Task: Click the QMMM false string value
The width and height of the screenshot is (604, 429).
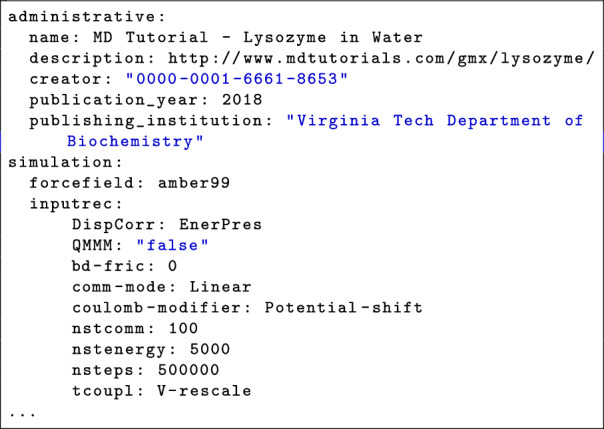Action: [173, 245]
